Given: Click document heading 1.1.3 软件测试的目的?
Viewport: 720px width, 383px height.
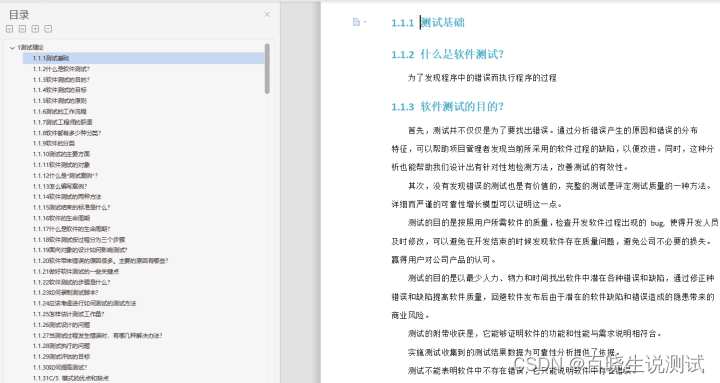Looking at the screenshot, I should (x=448, y=107).
